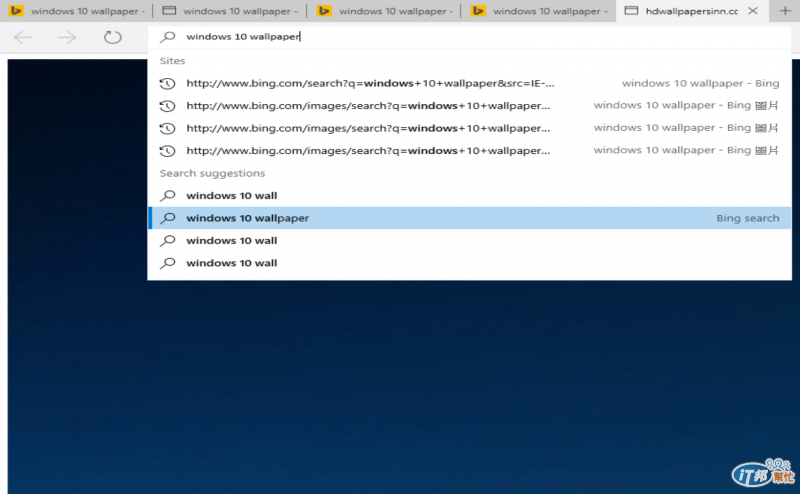The image size is (800, 494).
Task: Click the history clock icon beside the bing.com/search?q= URL
Action: point(167,84)
